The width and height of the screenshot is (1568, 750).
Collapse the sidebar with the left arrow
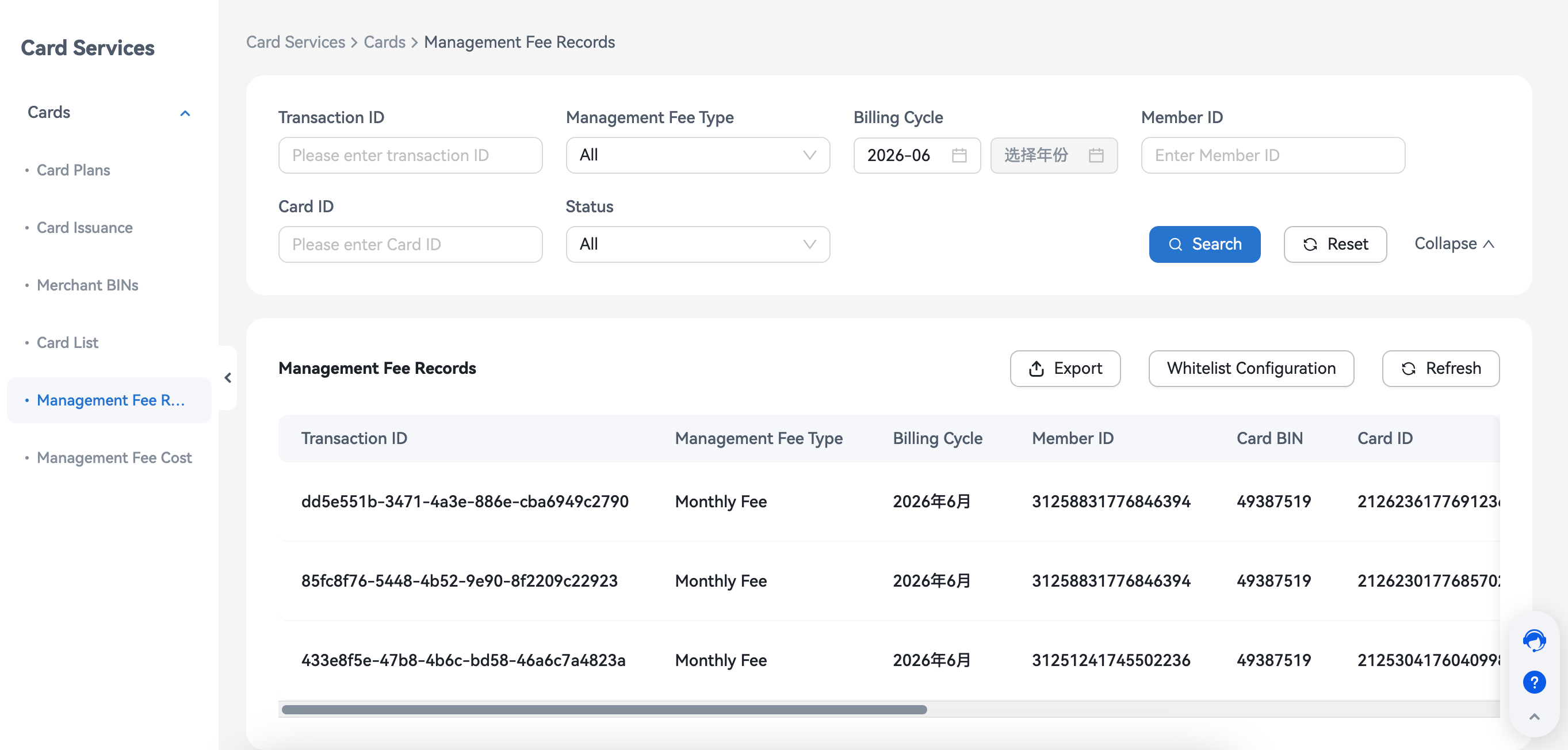[x=228, y=377]
